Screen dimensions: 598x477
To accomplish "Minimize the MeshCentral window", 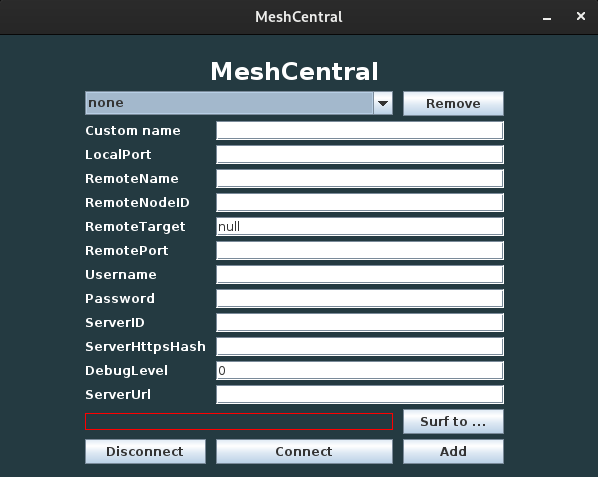I will (x=547, y=17).
